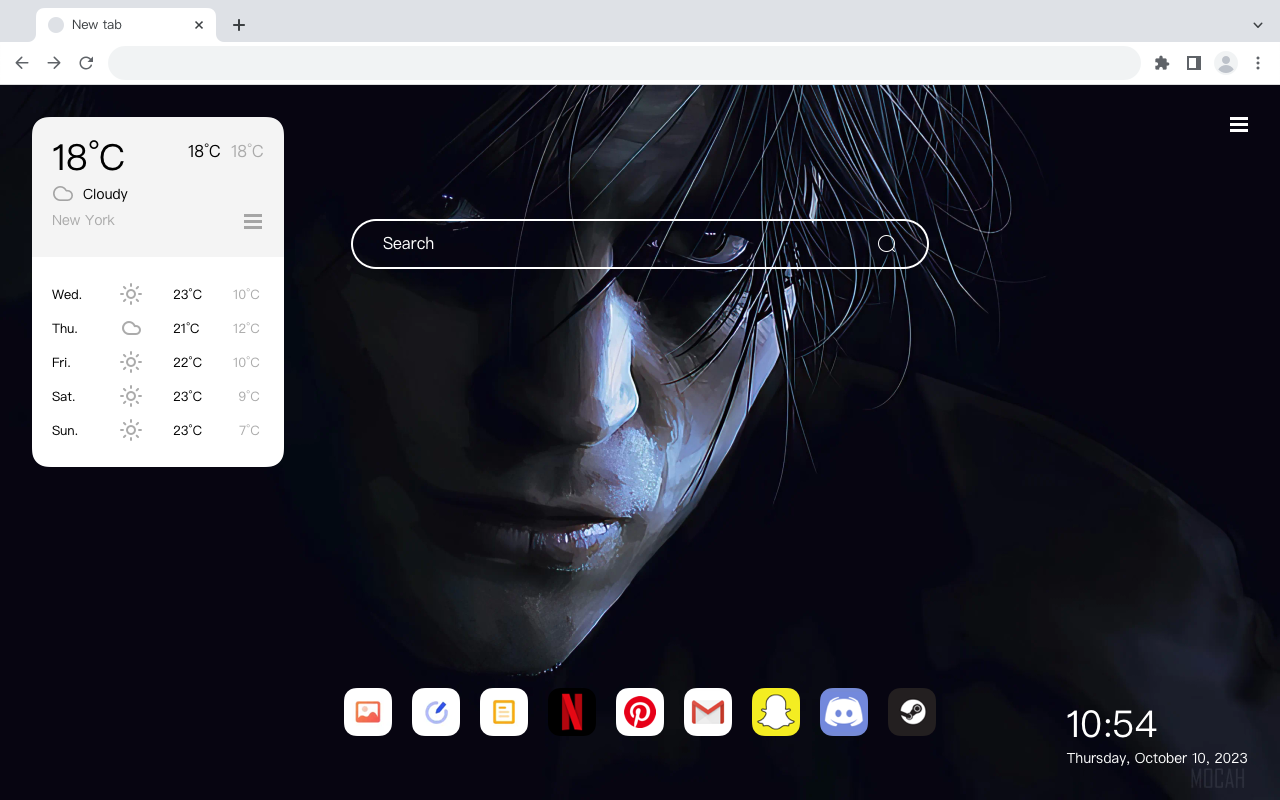Image resolution: width=1280 pixels, height=800 pixels.
Task: Open a new browser tab
Action: tap(238, 25)
